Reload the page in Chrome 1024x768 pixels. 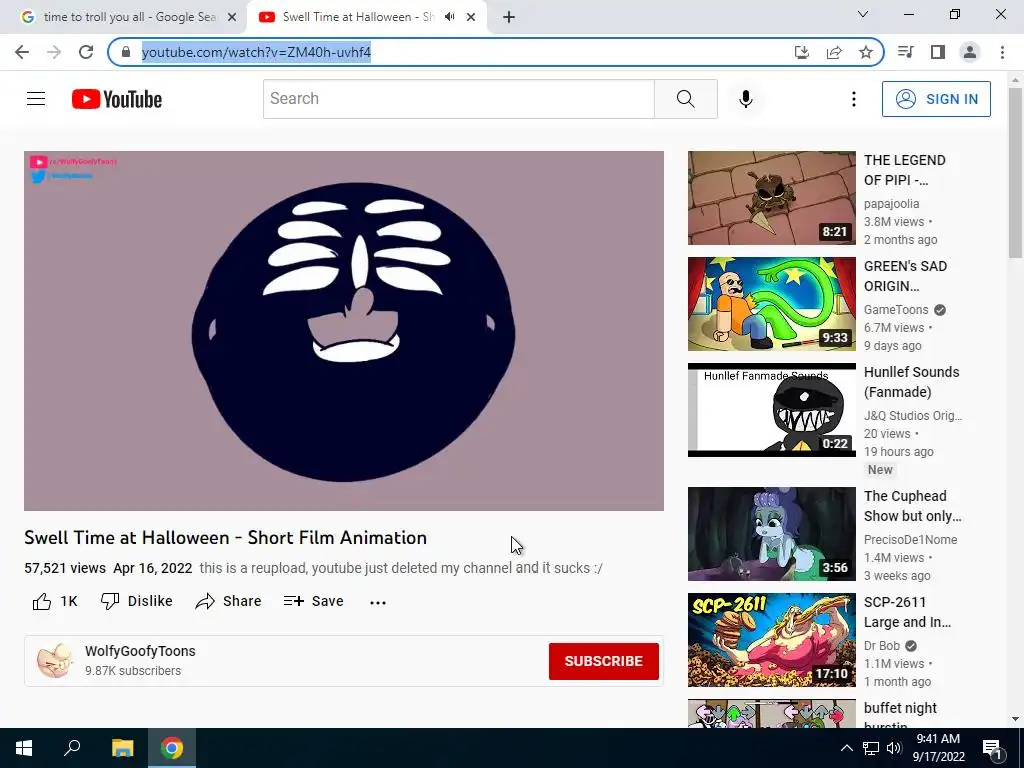coord(86,52)
